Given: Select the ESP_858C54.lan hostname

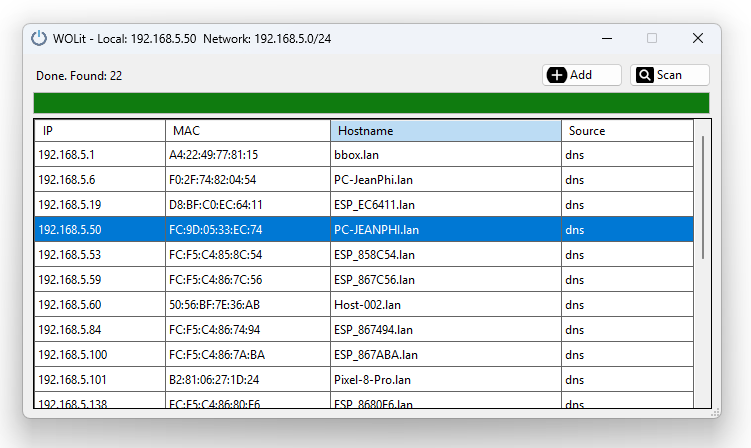Looking at the screenshot, I should (x=374, y=255).
